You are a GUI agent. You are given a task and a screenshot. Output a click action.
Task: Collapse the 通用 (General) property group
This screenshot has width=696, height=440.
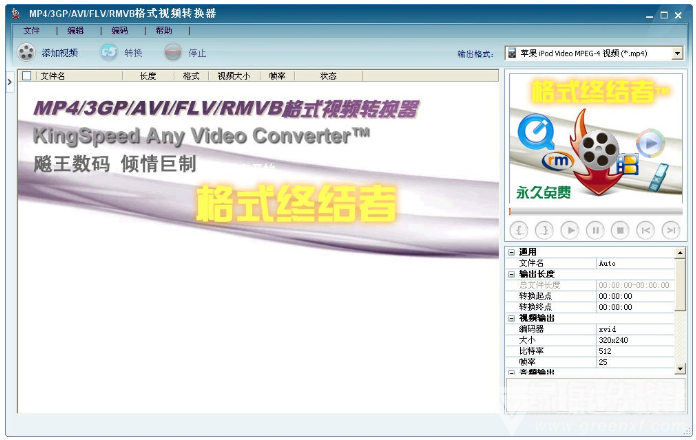[x=511, y=252]
